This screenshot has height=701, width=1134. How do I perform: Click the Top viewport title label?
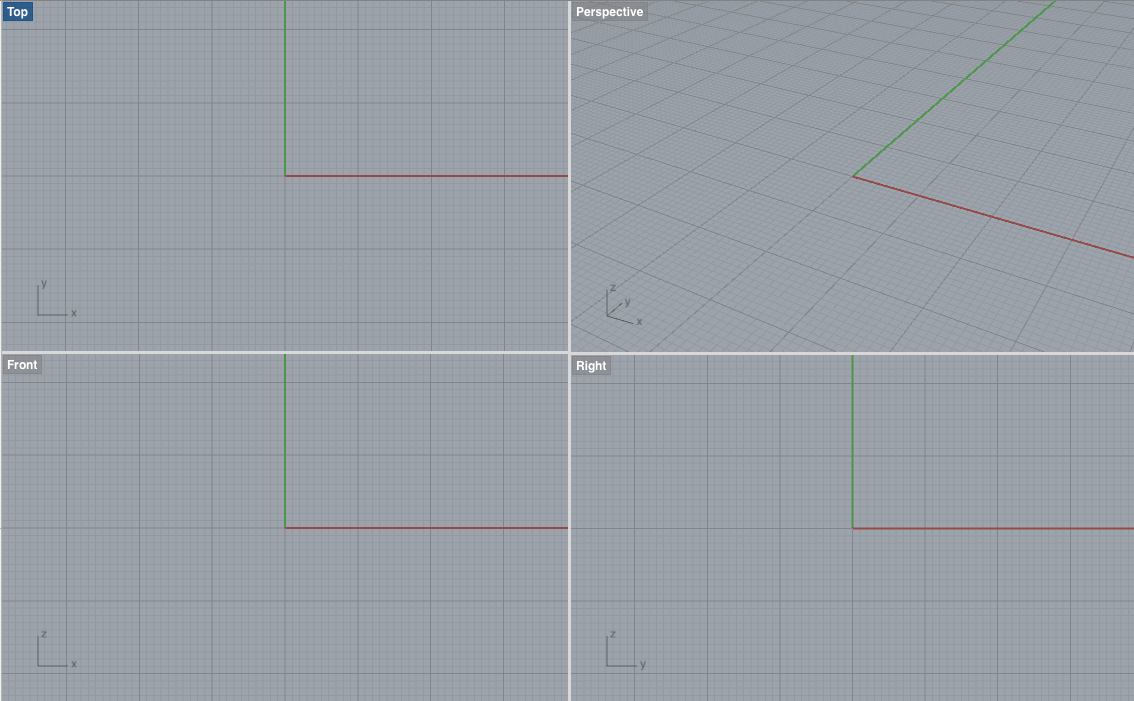pos(17,12)
